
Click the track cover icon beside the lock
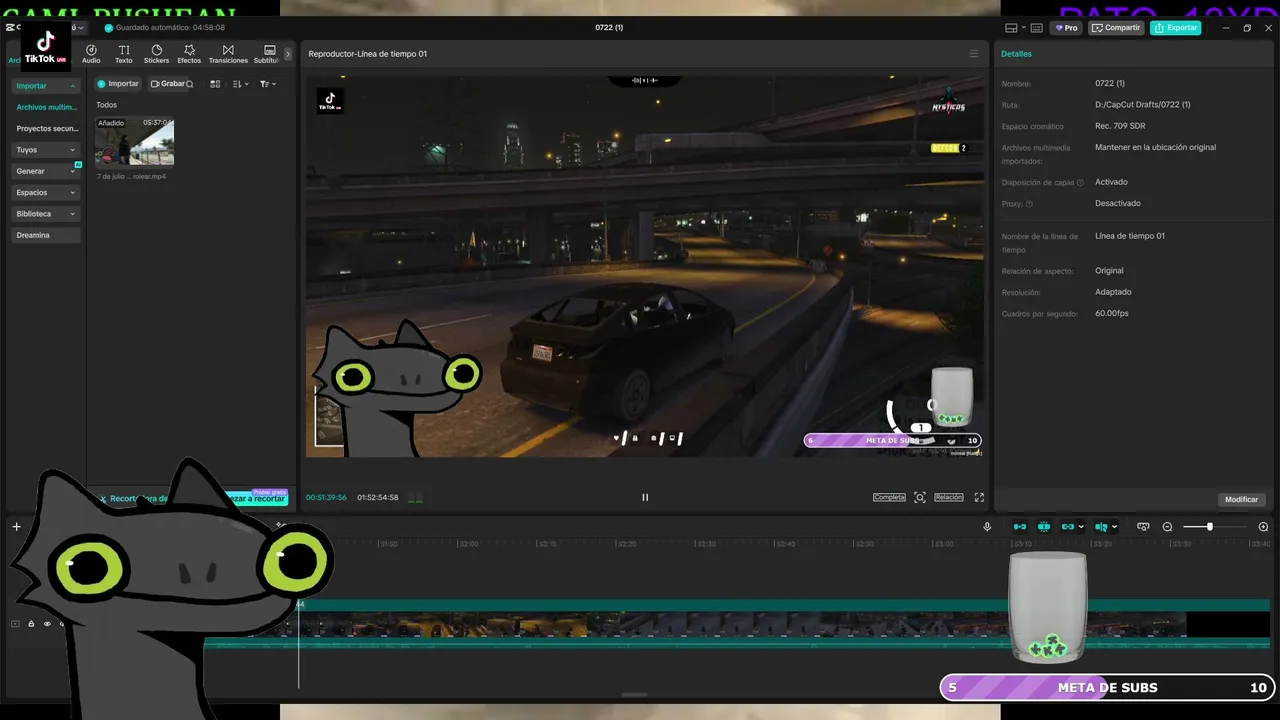pos(15,624)
